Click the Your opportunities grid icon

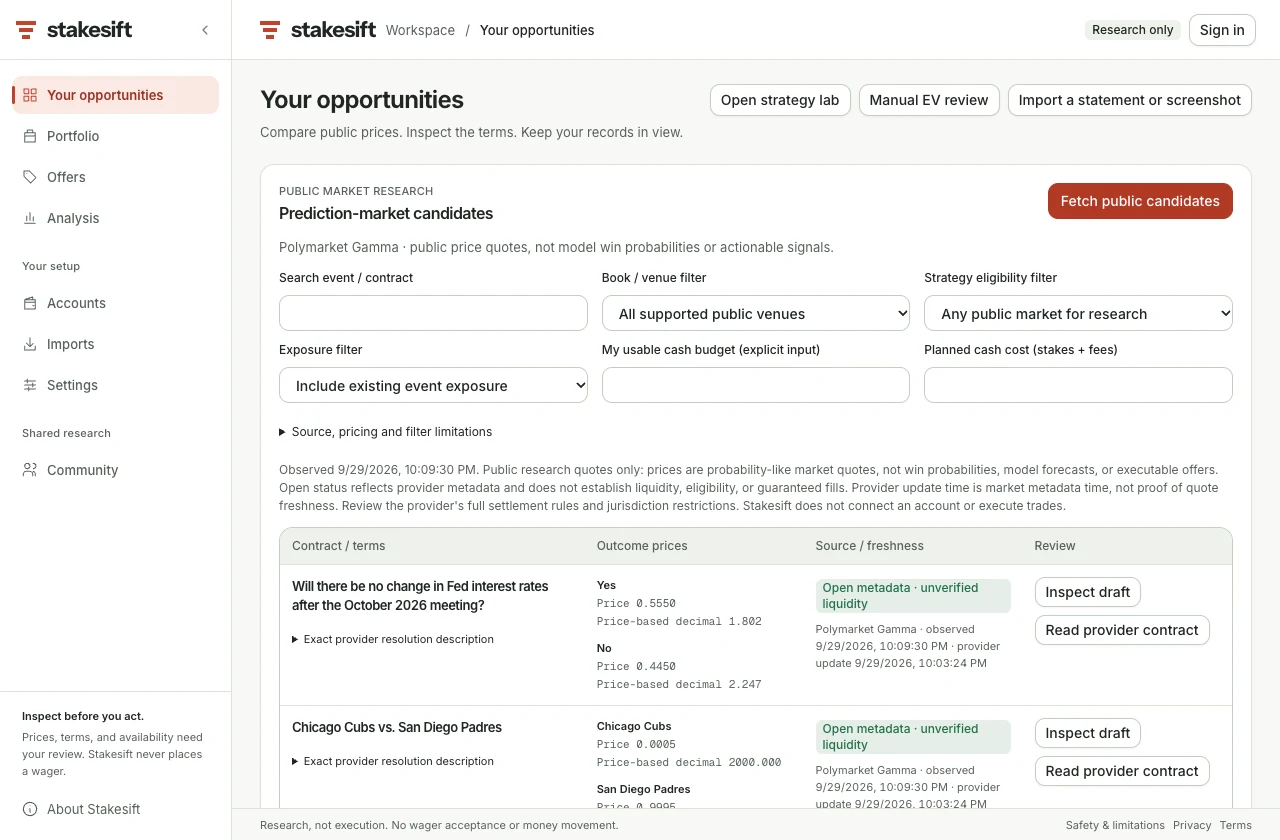(30, 95)
